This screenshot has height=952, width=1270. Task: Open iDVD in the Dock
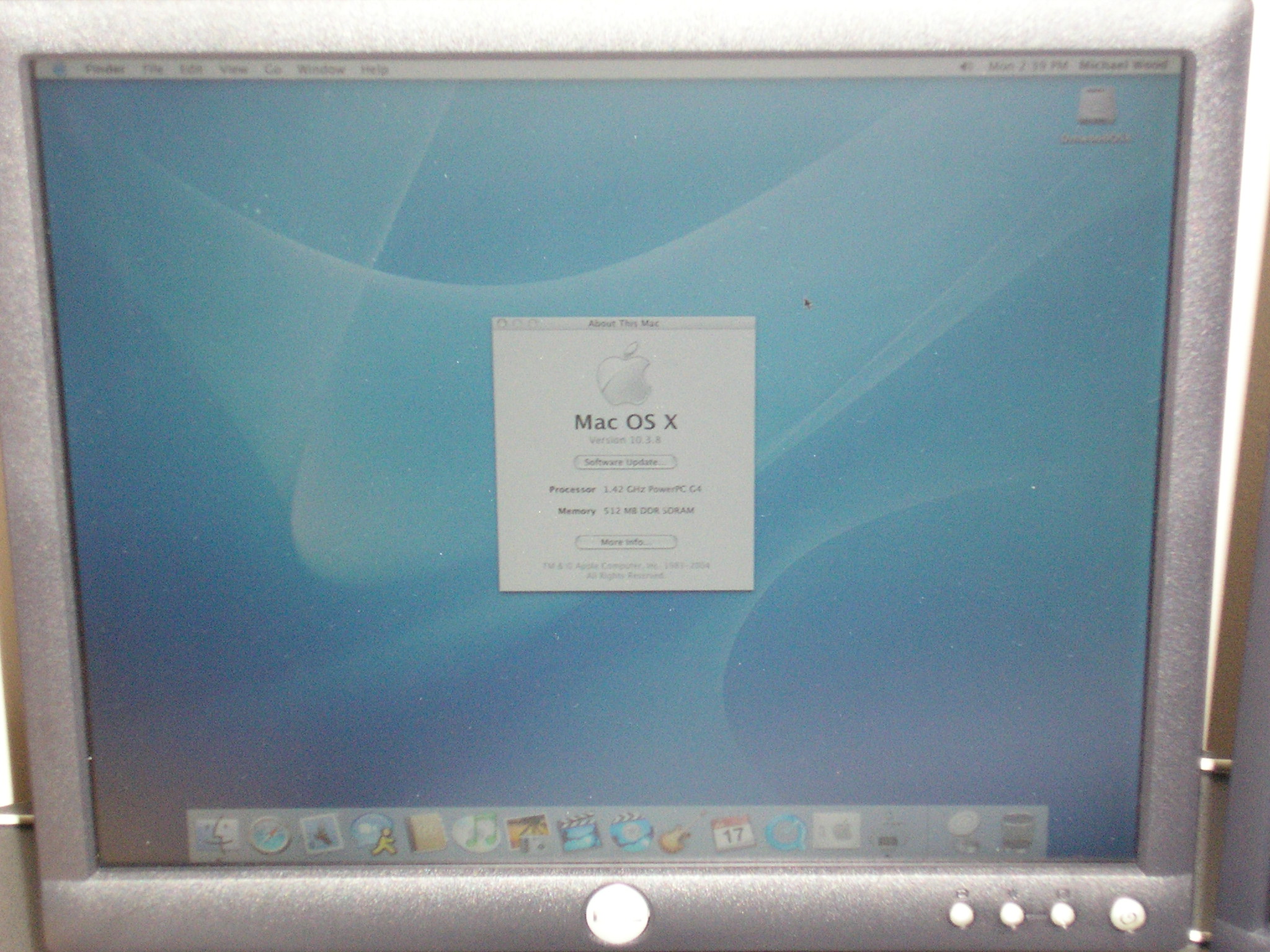pos(631,832)
